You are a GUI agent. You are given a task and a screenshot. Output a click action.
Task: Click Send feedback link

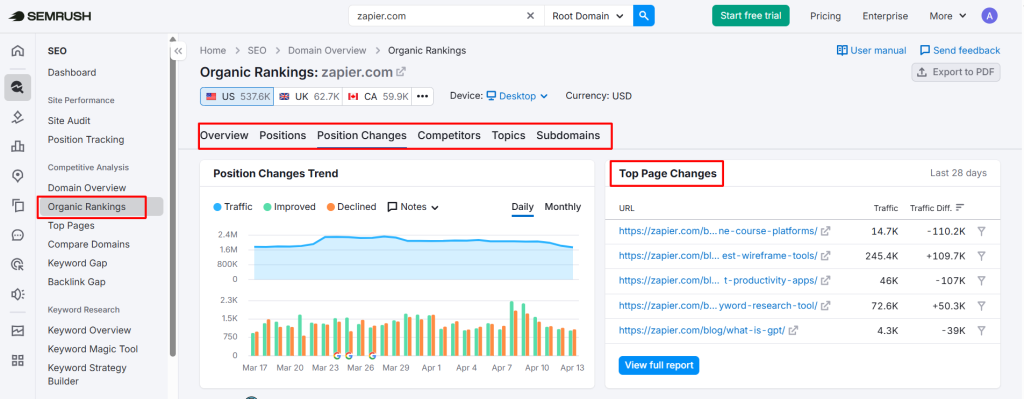click(960, 50)
